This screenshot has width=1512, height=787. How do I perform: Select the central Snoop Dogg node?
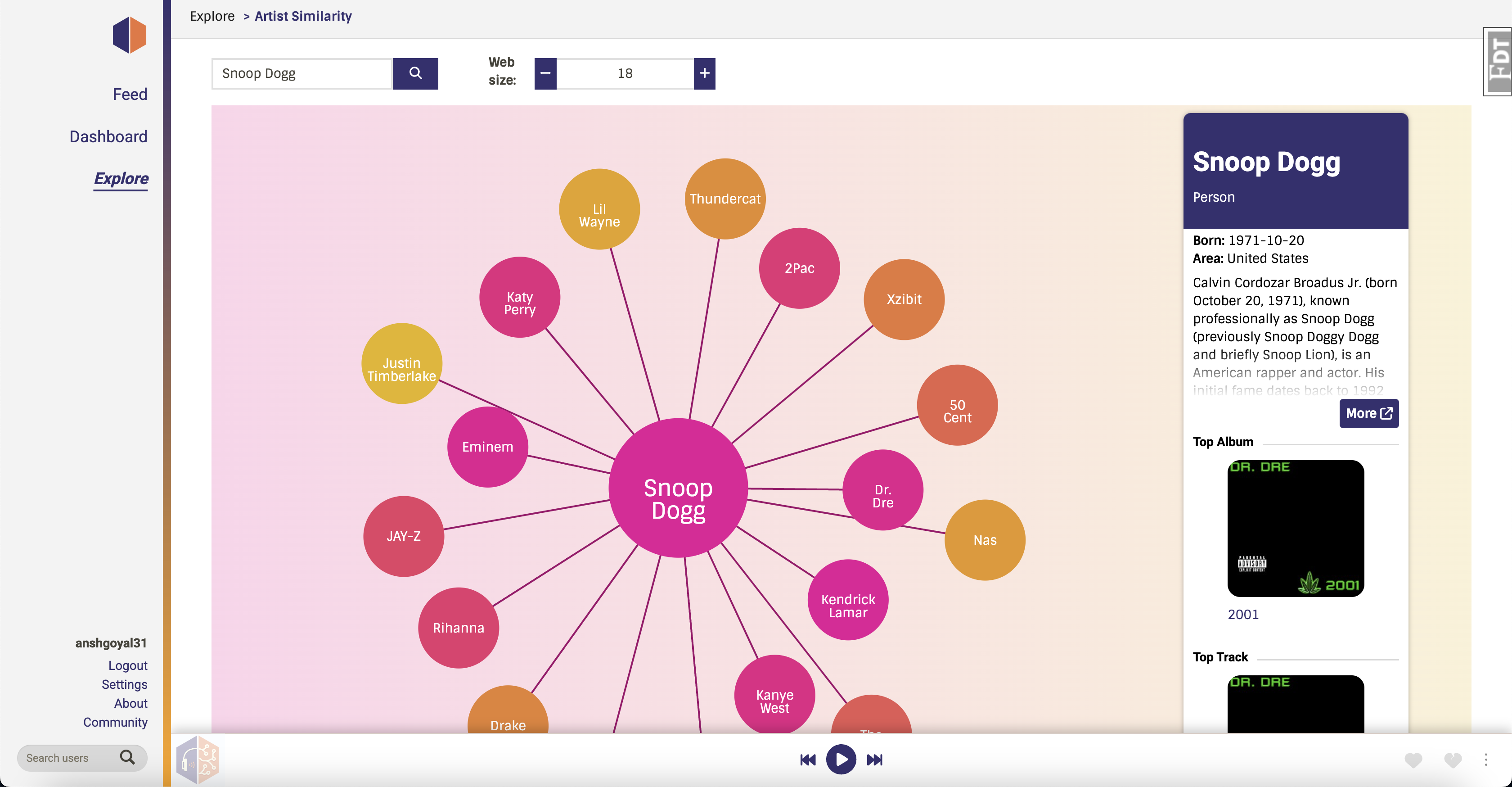(x=678, y=488)
